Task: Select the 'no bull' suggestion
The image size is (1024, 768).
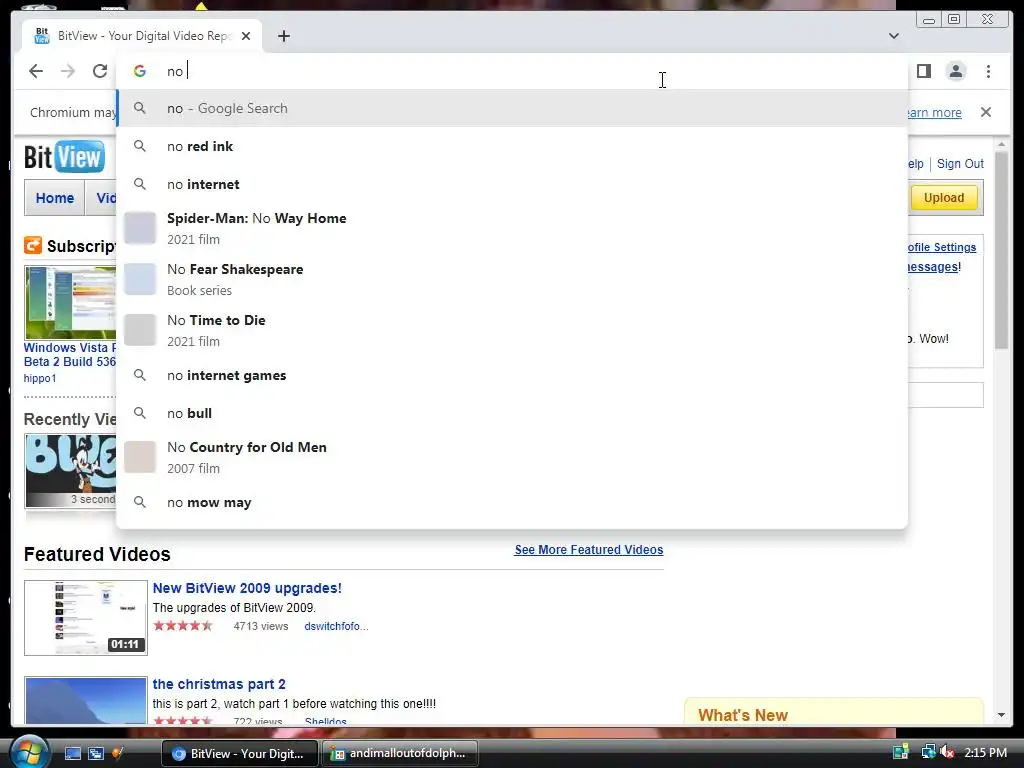Action: pos(512,413)
